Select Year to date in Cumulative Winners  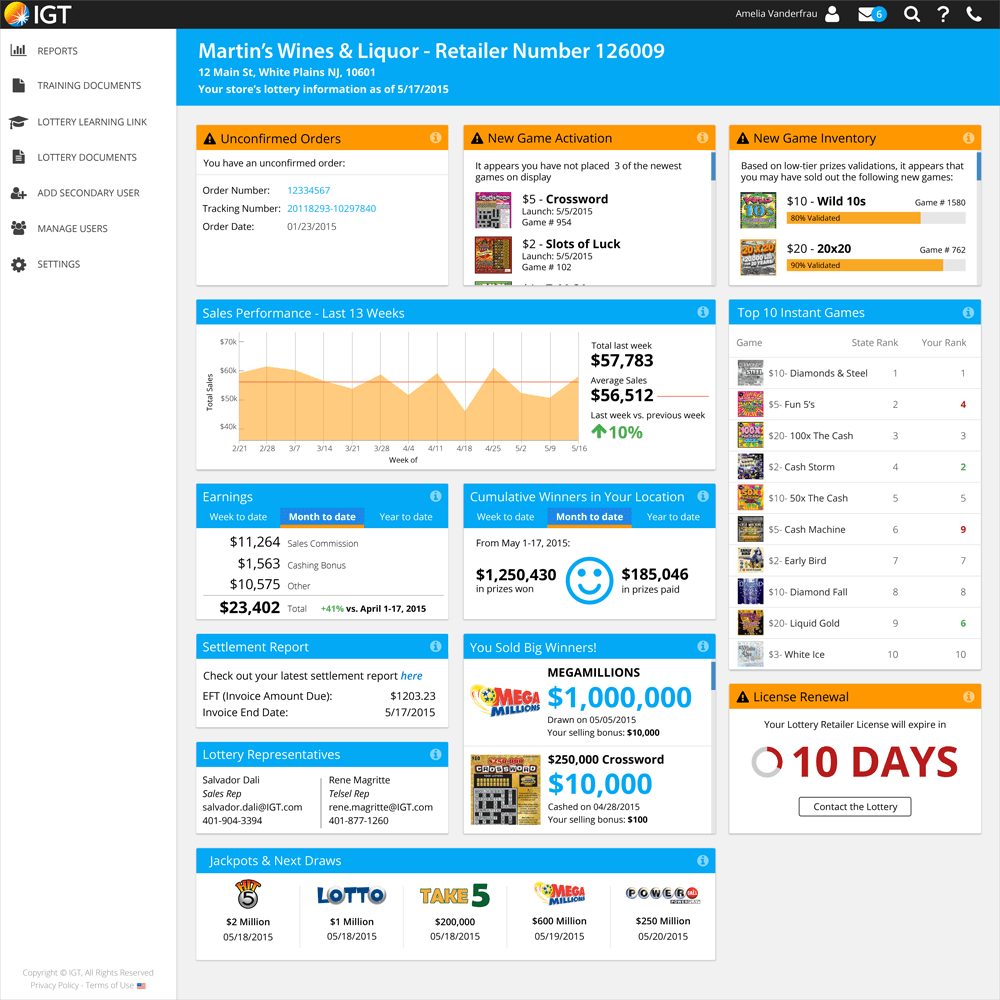pos(673,517)
